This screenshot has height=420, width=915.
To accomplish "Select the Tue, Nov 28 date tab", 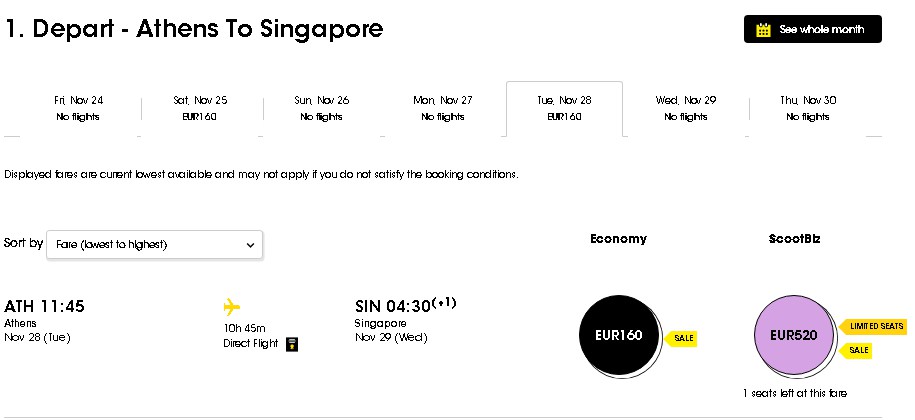I will pyautogui.click(x=564, y=108).
